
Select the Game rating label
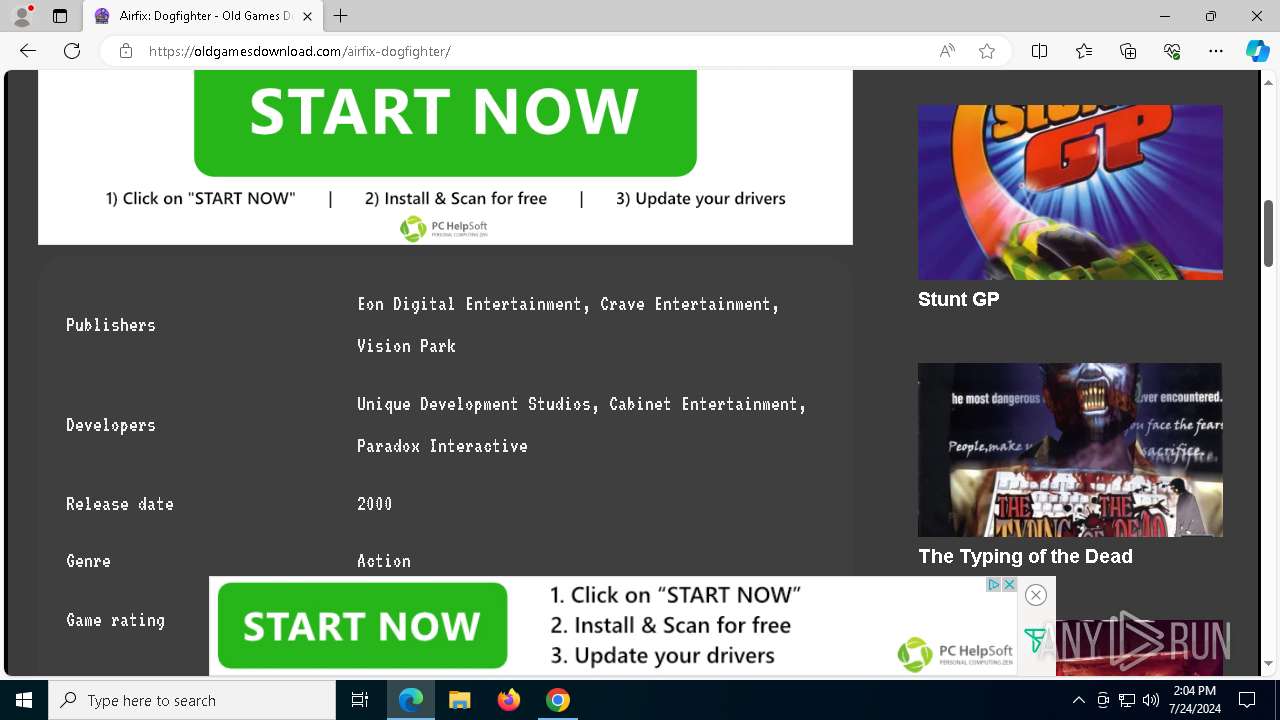point(115,620)
